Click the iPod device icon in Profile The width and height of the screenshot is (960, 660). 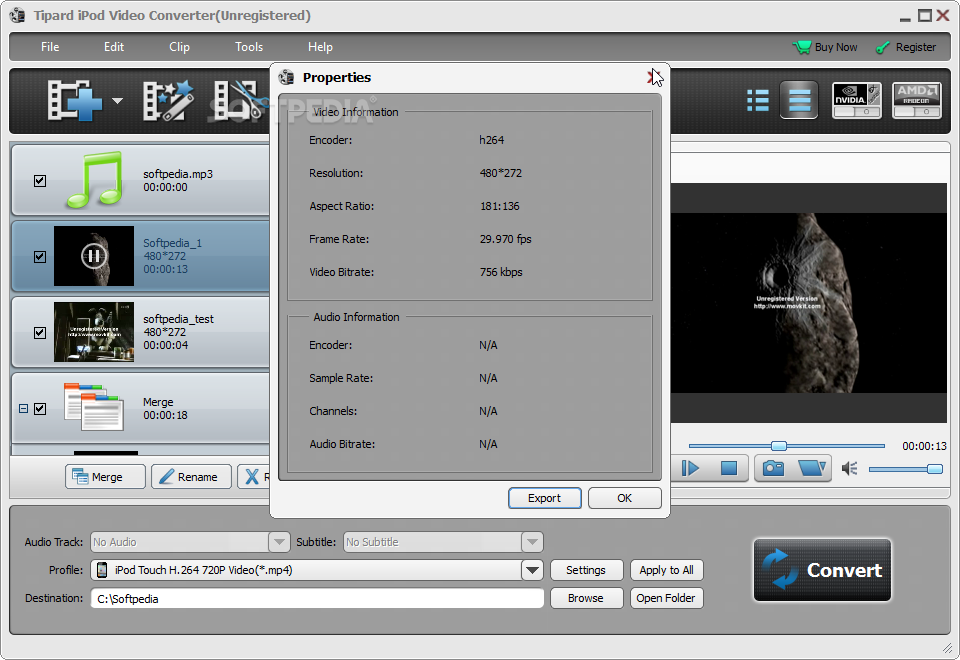click(x=102, y=570)
